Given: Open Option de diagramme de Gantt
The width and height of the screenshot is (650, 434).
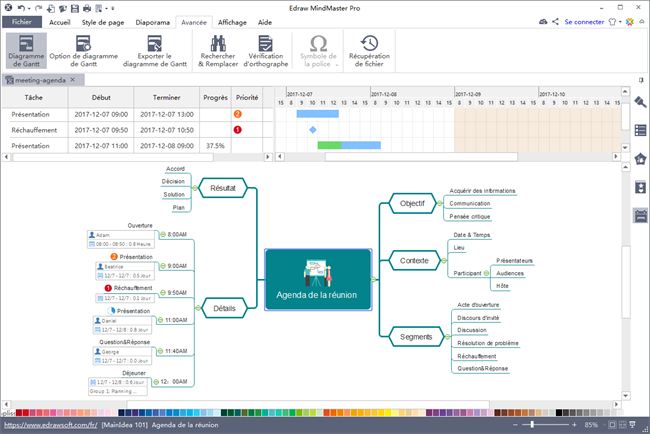Looking at the screenshot, I should pos(83,51).
